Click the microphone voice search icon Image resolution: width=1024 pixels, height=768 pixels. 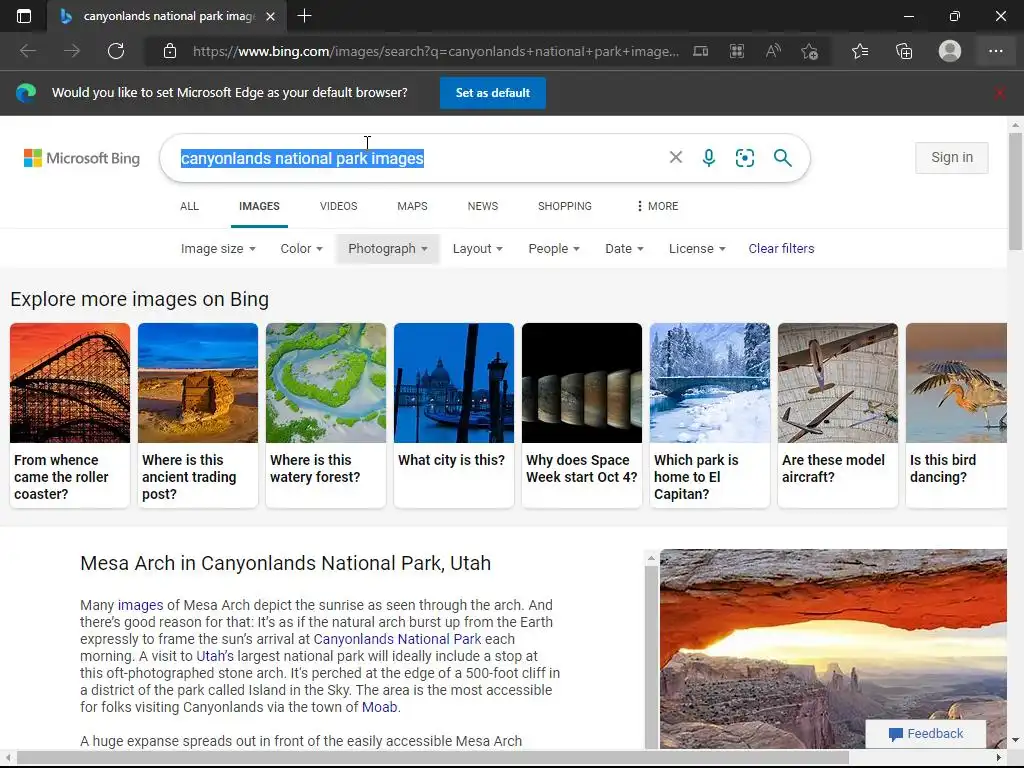click(x=709, y=158)
